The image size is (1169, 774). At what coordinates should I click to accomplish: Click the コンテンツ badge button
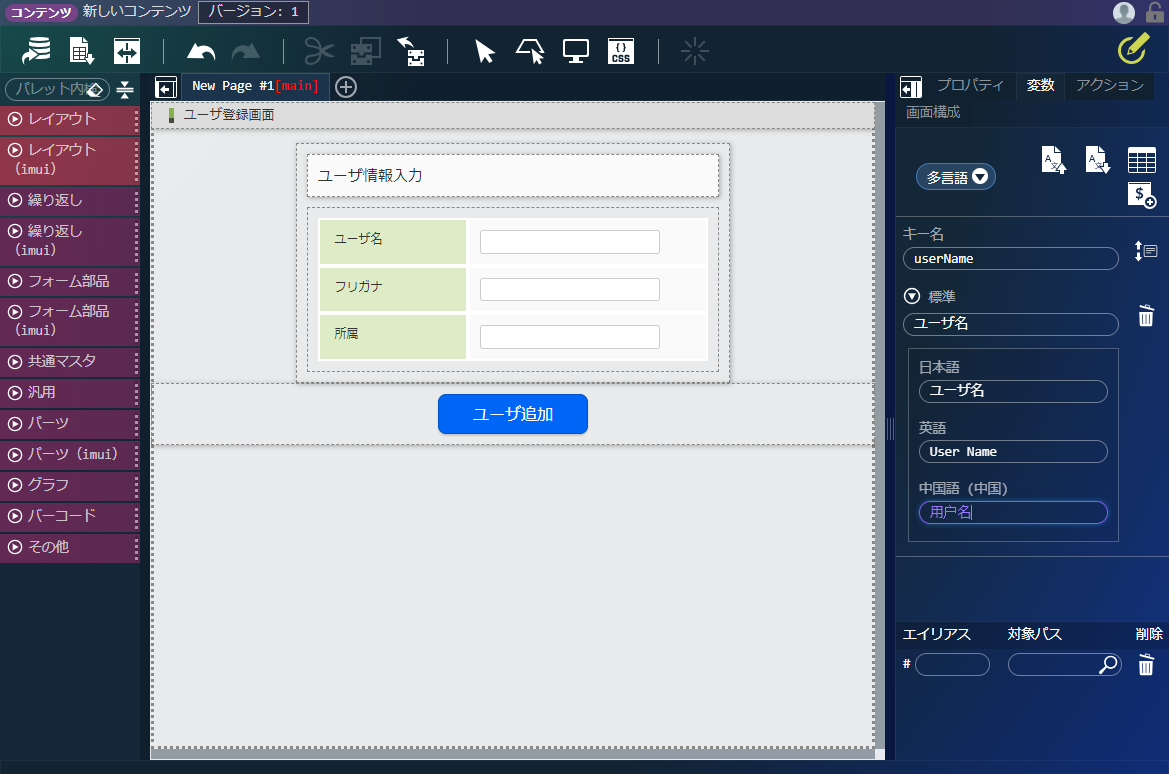pyautogui.click(x=41, y=13)
